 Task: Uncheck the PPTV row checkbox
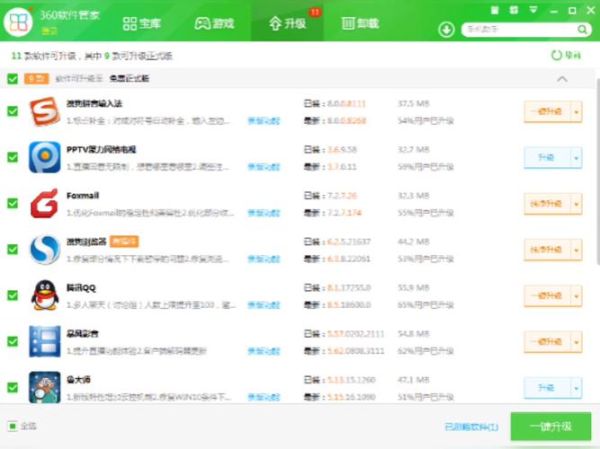coord(13,157)
